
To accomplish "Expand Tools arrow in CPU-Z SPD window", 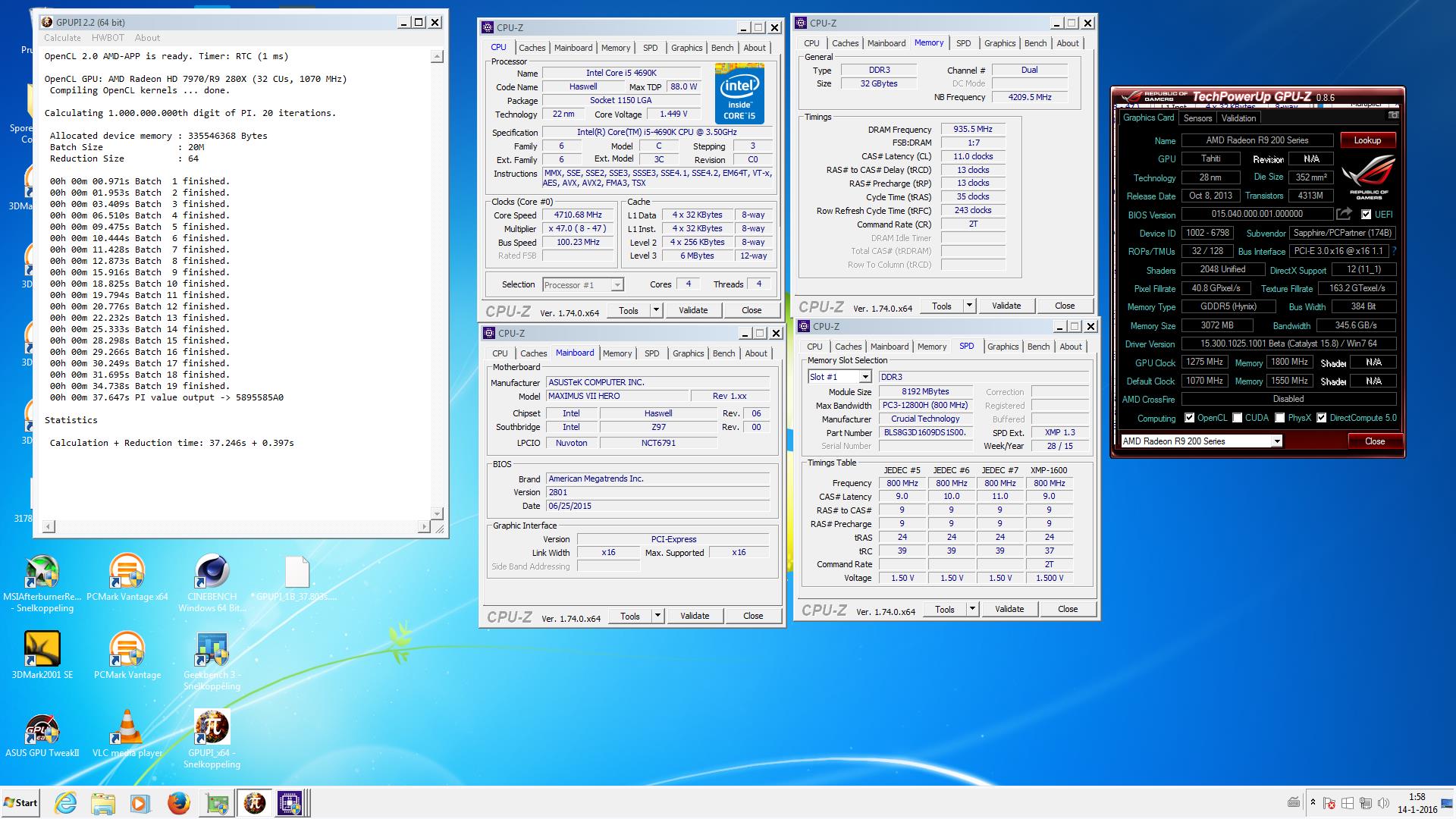I will coord(972,609).
